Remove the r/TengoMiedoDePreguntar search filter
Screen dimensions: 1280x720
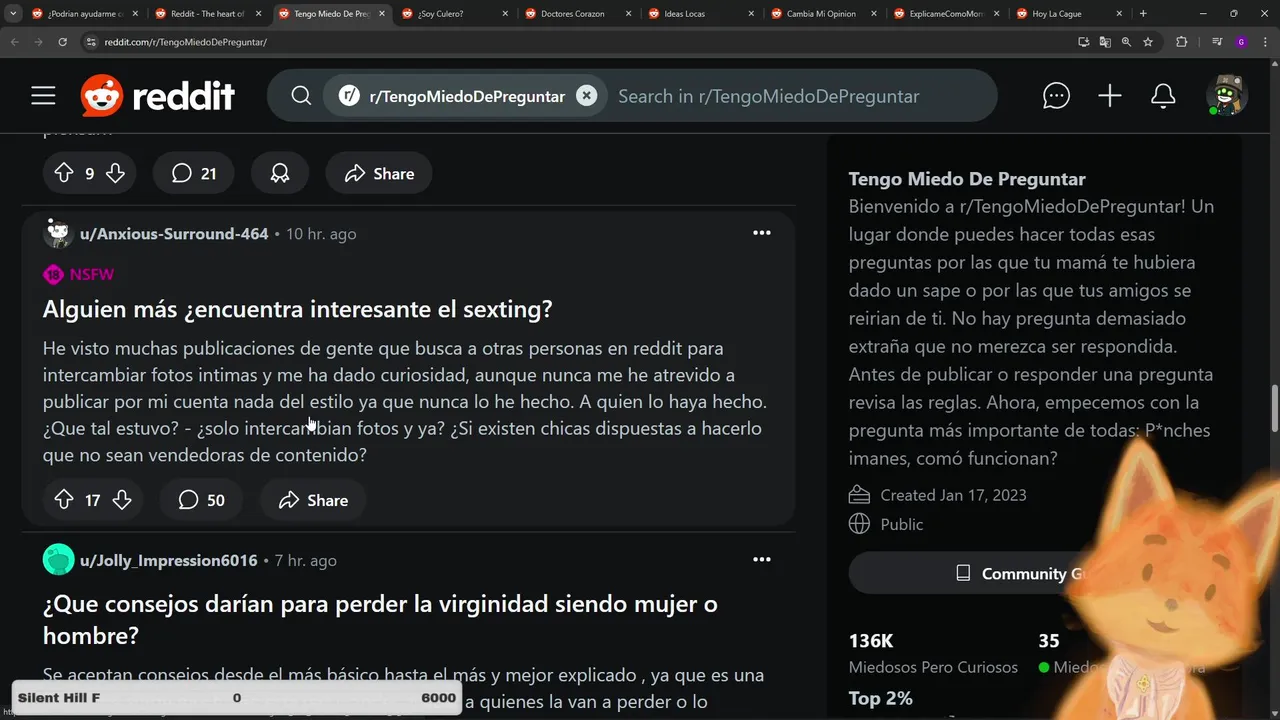587,96
